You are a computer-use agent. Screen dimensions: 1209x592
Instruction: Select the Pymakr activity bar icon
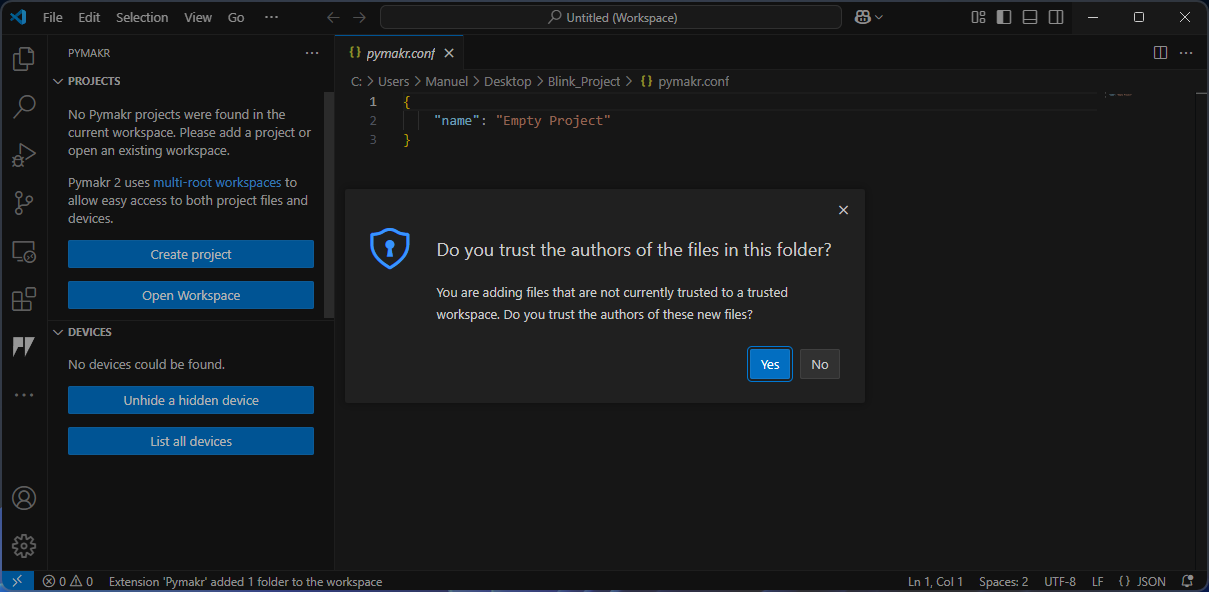(x=24, y=347)
